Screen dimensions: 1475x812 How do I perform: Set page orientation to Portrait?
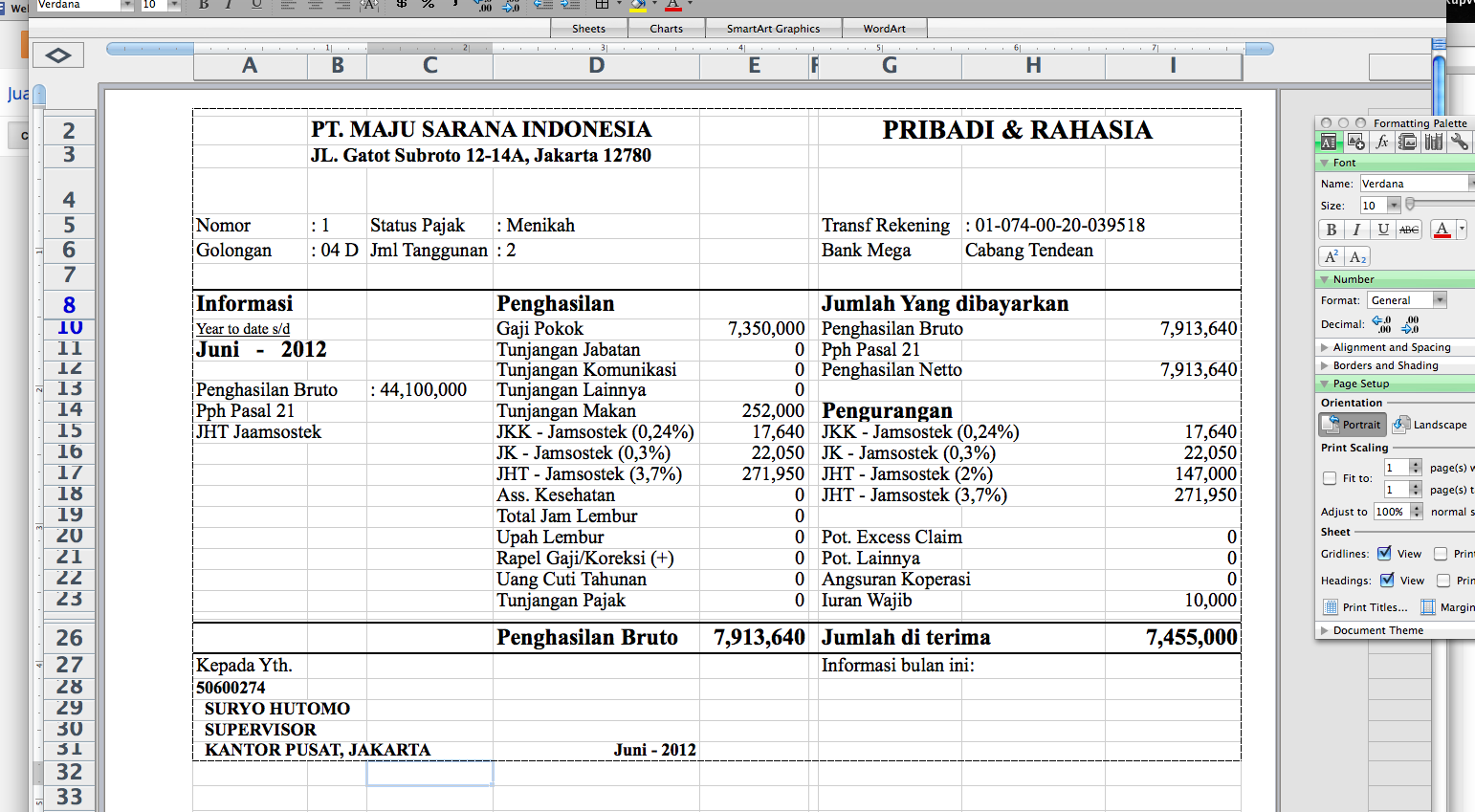1353,425
